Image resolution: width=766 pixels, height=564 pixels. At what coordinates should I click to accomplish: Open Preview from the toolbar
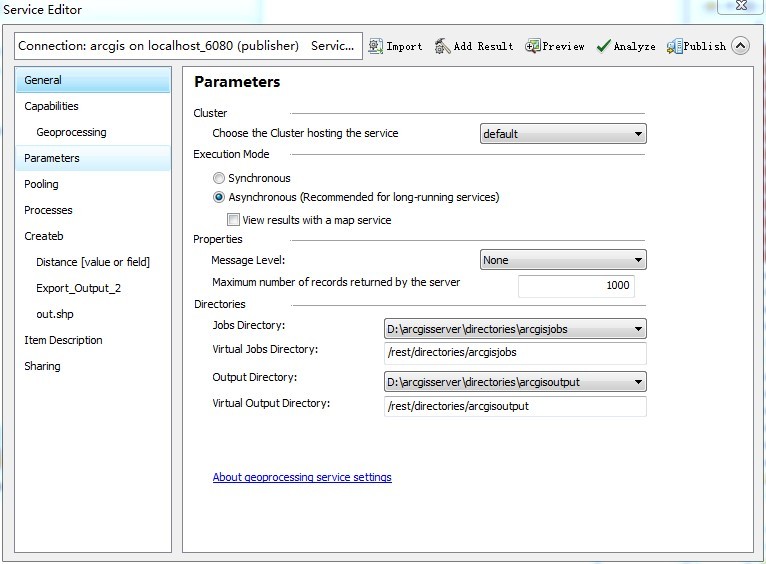(554, 46)
